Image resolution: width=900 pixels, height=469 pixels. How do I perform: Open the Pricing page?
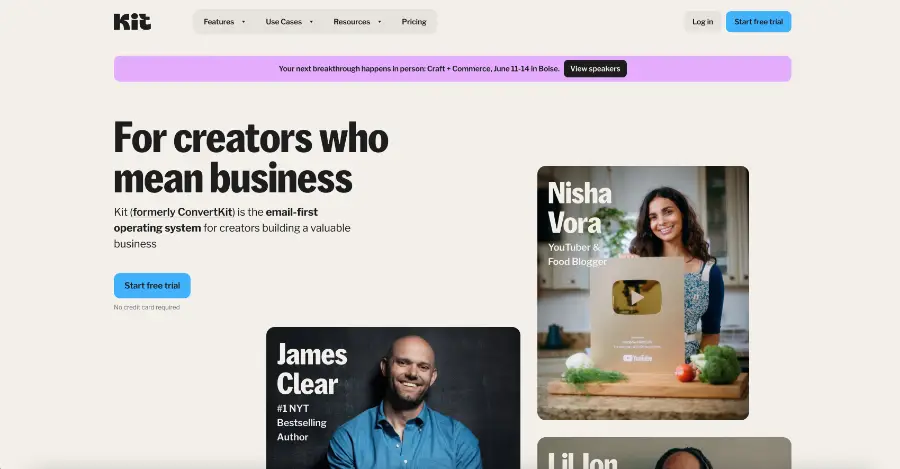(x=414, y=22)
